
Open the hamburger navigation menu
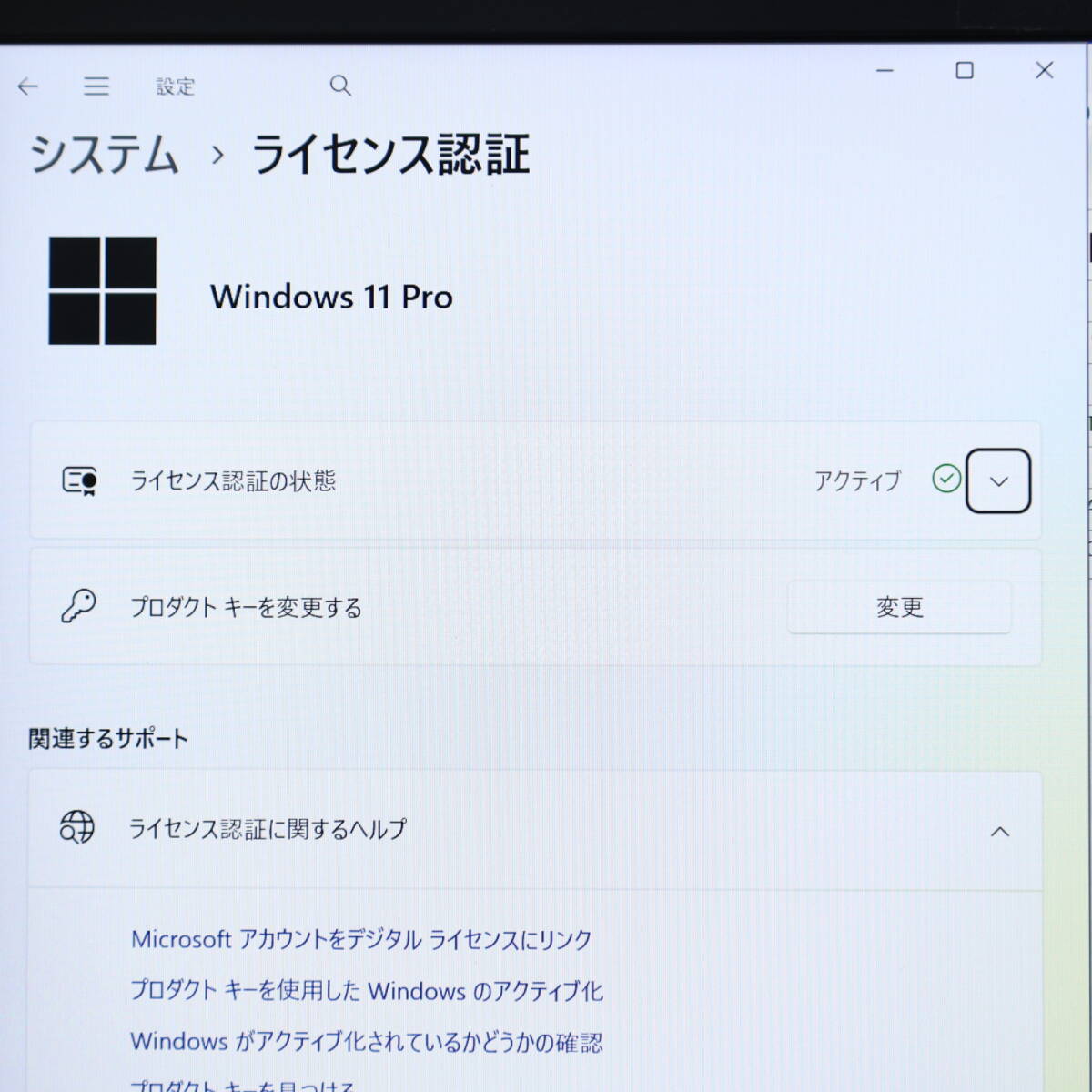[96, 86]
